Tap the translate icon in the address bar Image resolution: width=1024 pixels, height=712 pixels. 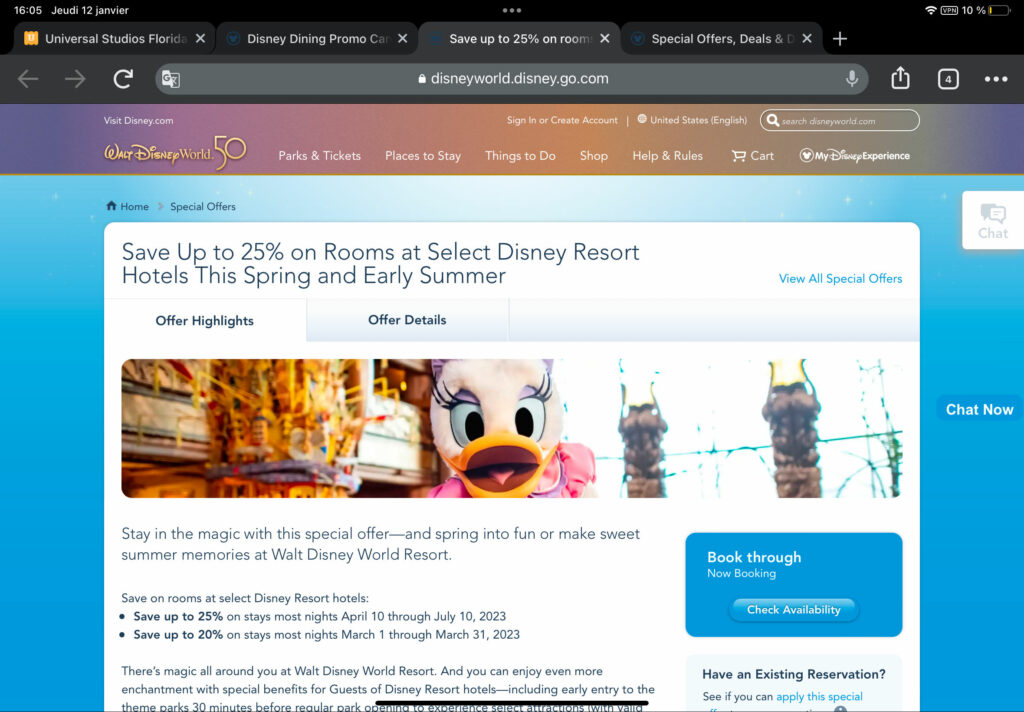[170, 79]
